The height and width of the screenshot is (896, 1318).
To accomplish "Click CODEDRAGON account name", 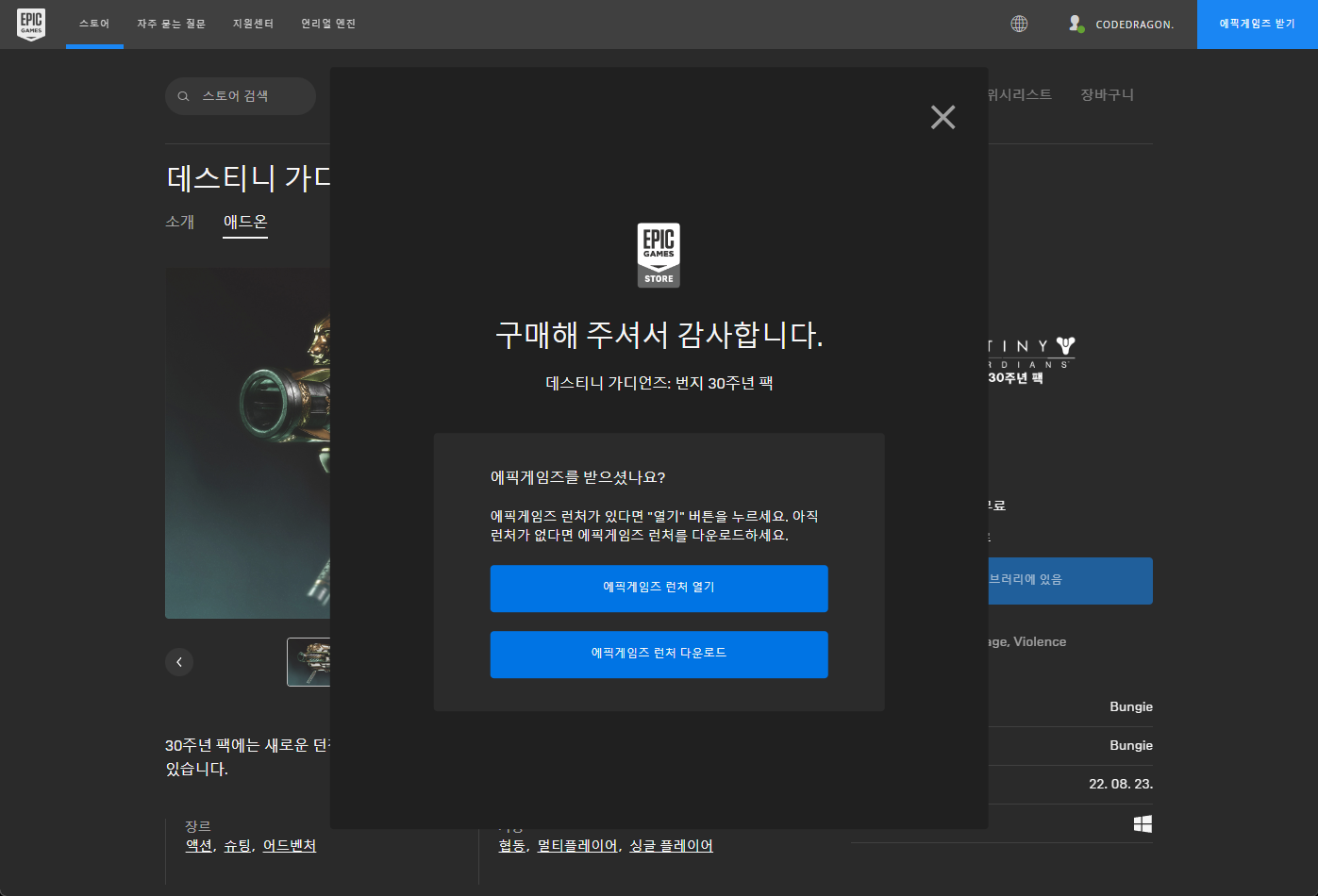I will tap(1135, 25).
